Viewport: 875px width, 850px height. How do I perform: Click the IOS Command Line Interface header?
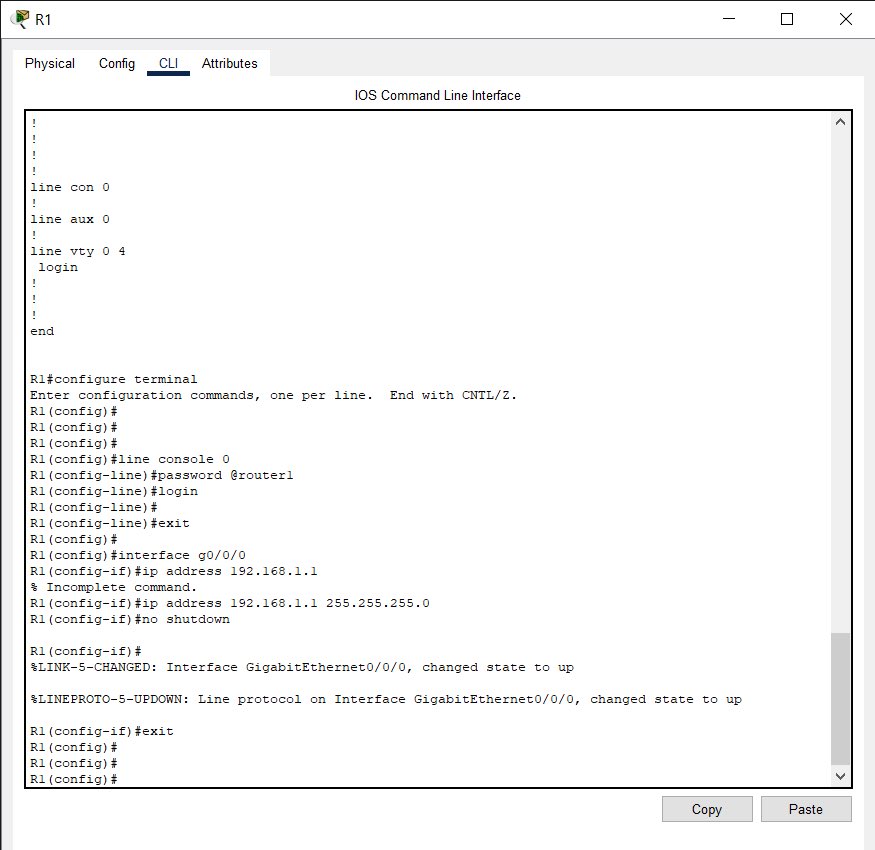[437, 95]
